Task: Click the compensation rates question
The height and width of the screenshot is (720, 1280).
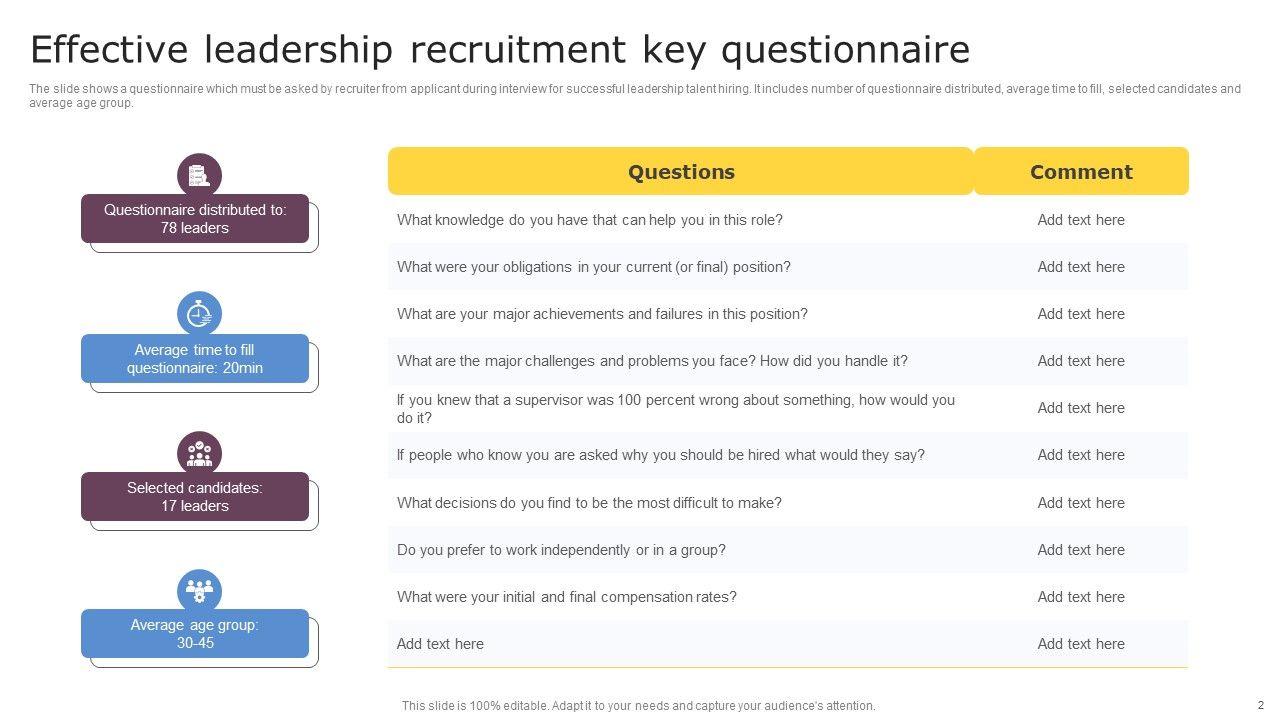Action: 566,597
